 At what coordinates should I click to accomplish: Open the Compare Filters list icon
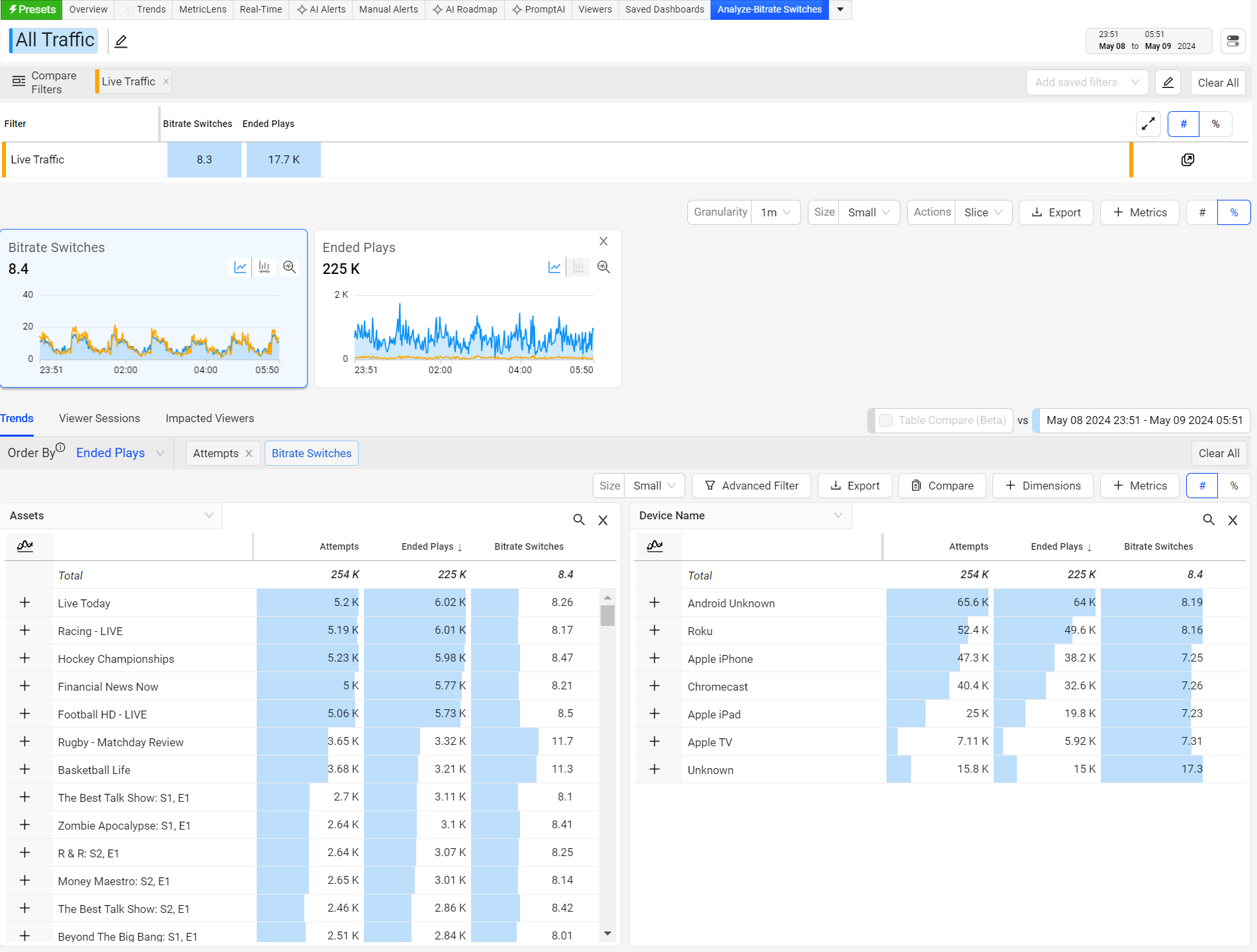[x=19, y=81]
